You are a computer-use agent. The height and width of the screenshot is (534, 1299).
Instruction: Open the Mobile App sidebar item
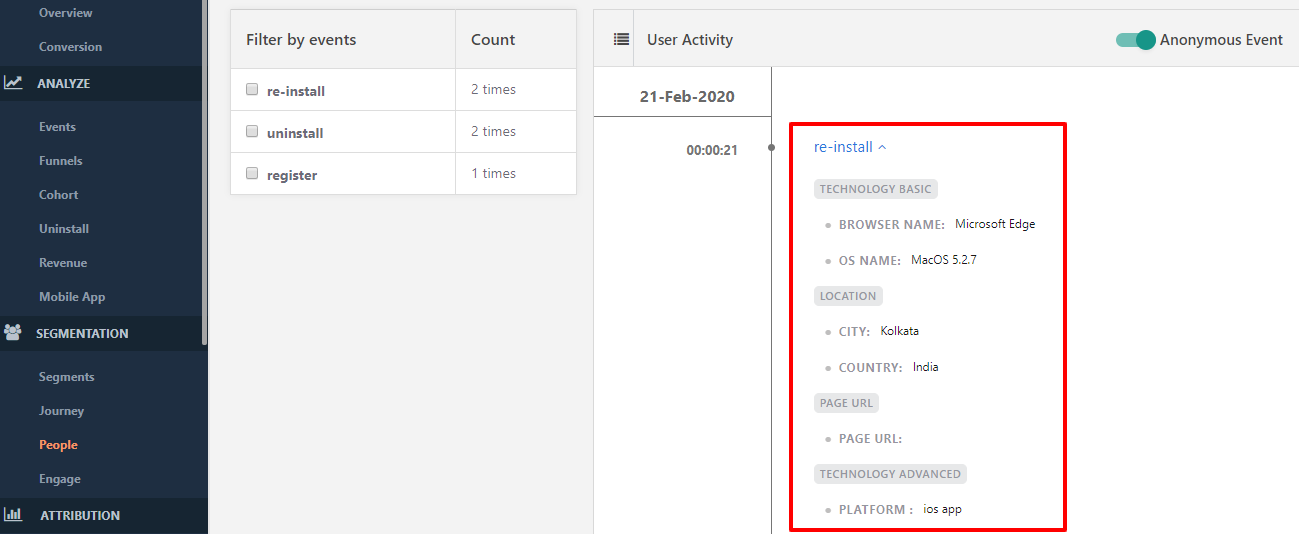coord(72,297)
